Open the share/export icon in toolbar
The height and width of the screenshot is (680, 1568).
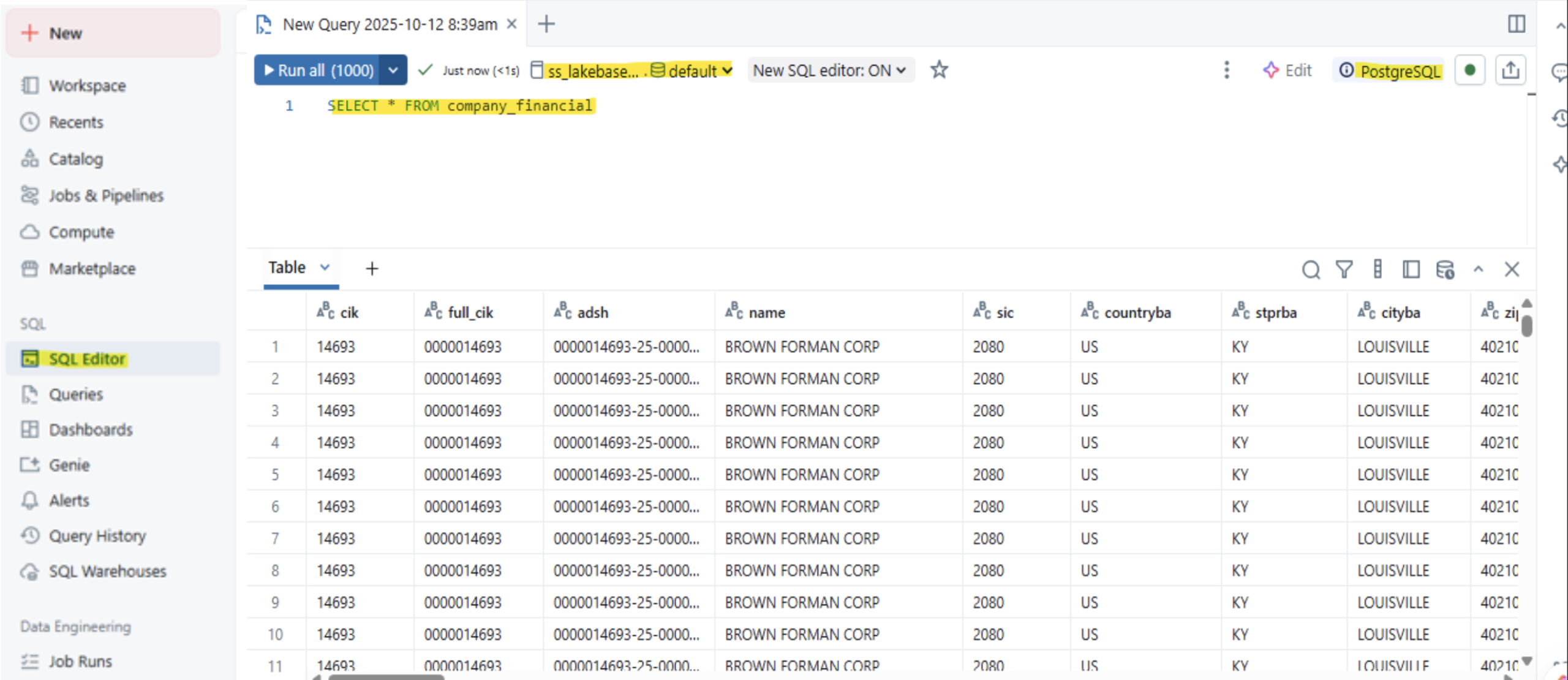coord(1510,70)
